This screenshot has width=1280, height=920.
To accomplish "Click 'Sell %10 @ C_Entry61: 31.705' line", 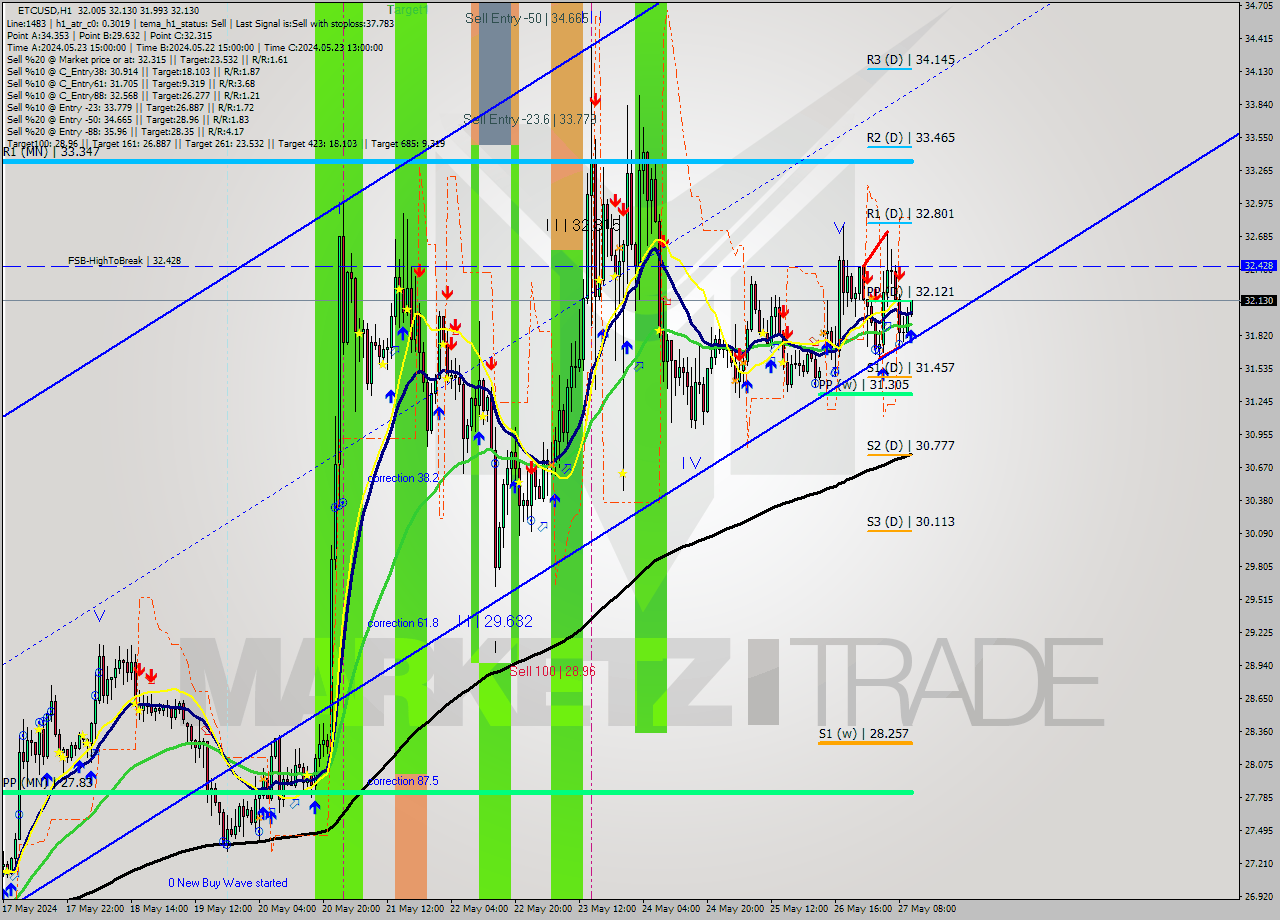I will [x=131, y=83].
